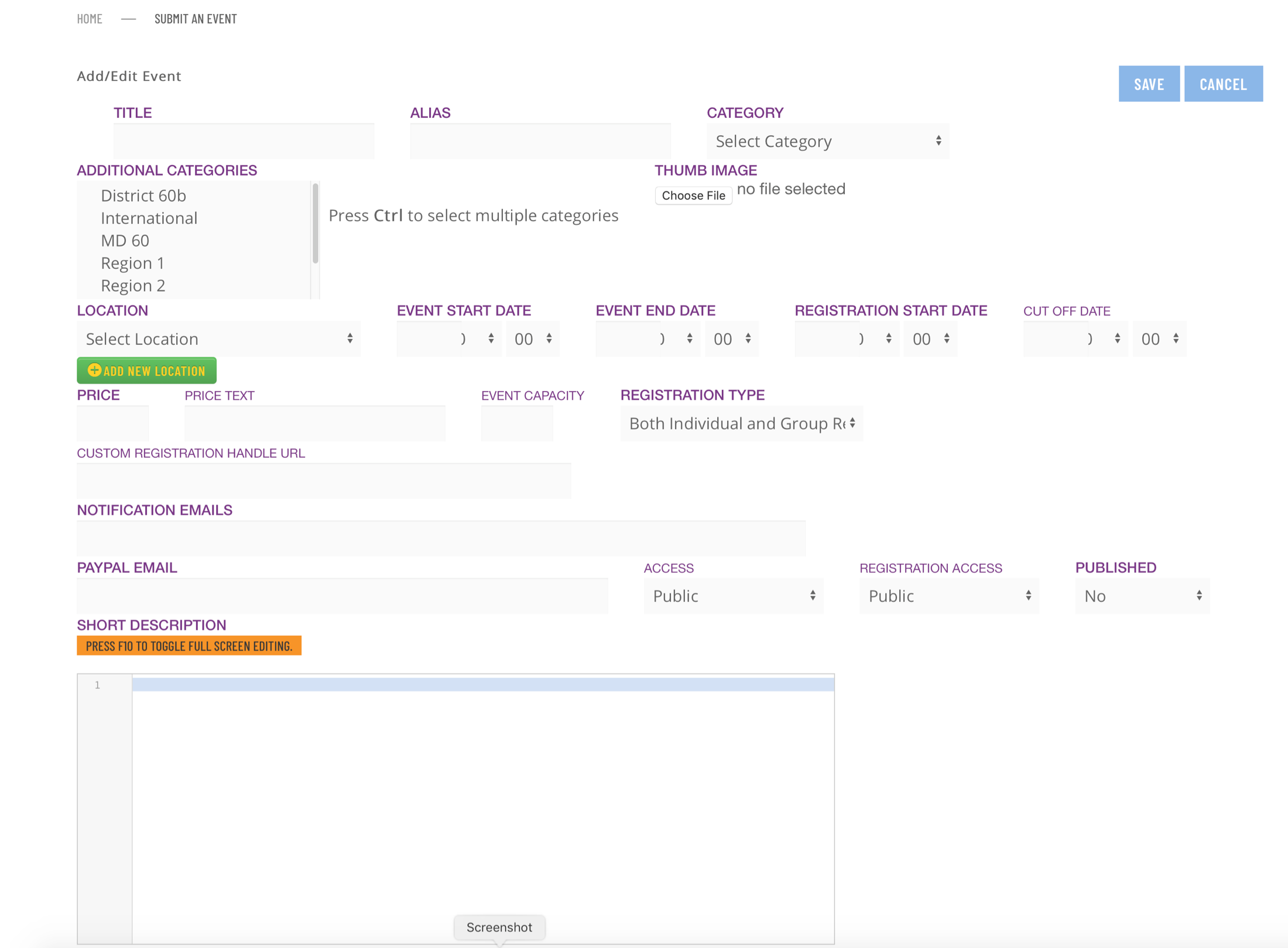
Task: Open Registration Access dropdown
Action: [948, 596]
